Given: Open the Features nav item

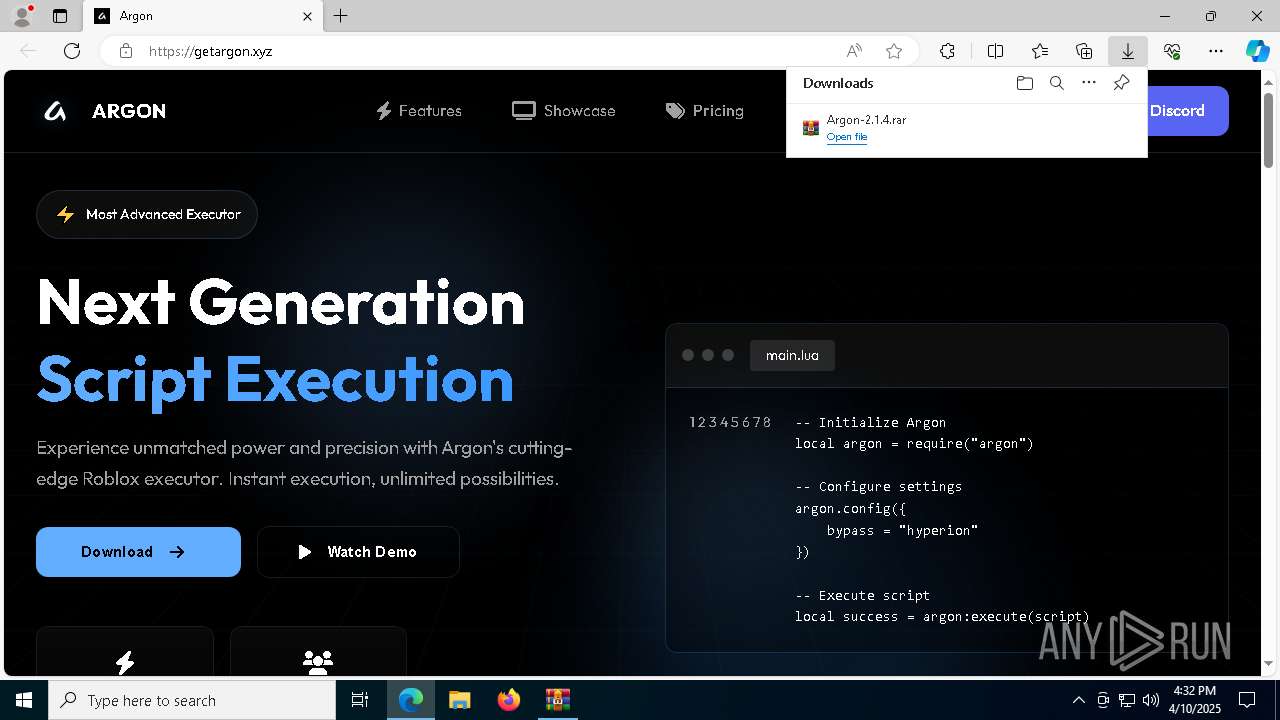Looking at the screenshot, I should [x=418, y=111].
